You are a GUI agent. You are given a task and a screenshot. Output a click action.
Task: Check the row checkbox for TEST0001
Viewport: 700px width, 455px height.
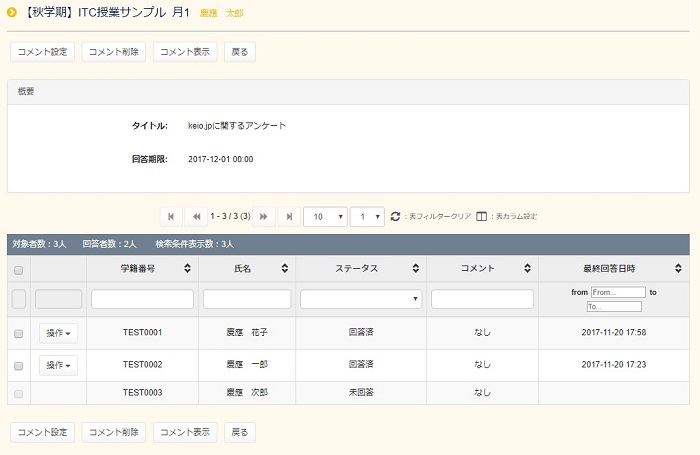pyautogui.click(x=18, y=334)
